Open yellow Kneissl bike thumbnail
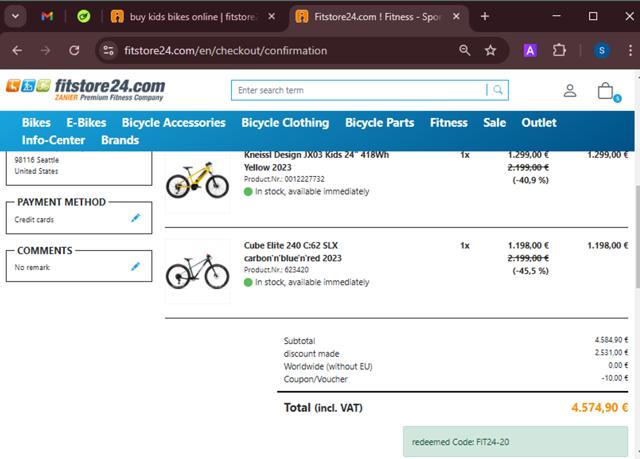The image size is (640, 459). (x=198, y=180)
